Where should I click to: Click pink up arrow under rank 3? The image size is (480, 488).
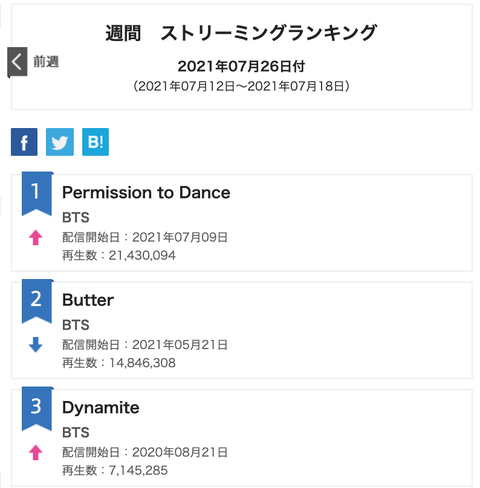[36, 453]
